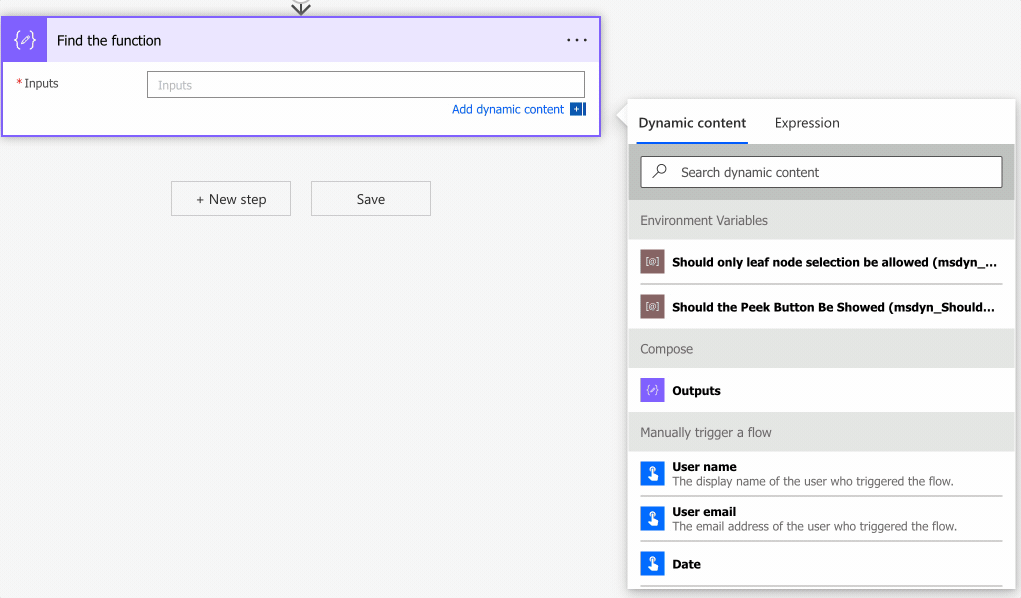Insert the Outputs dynamic value
This screenshot has height=598, width=1021.
(x=697, y=391)
